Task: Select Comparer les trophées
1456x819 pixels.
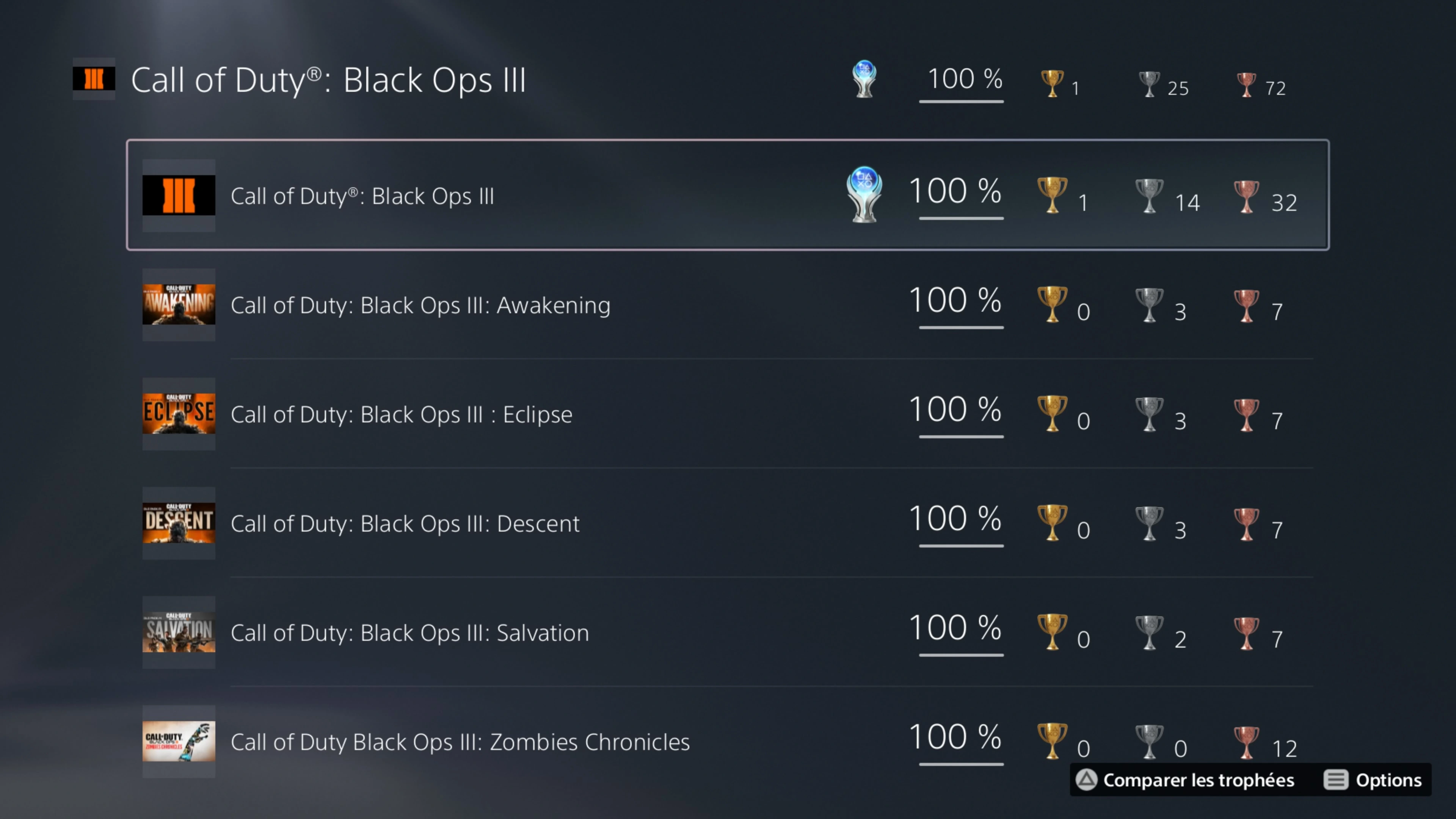Action: [x=1198, y=780]
